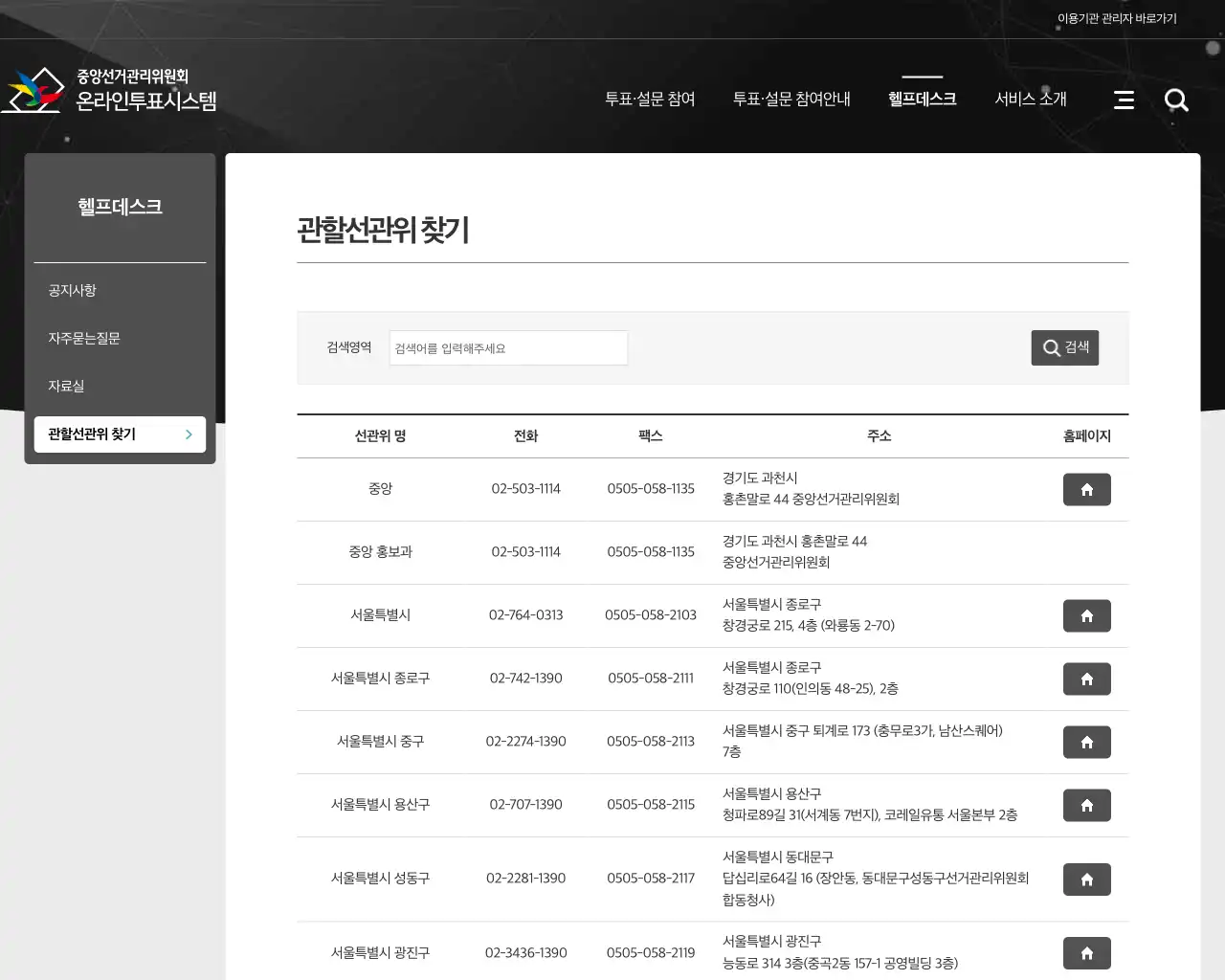Image resolution: width=1225 pixels, height=980 pixels.
Task: Open homepage icon for 서울특별시 광진구
Action: tap(1086, 952)
